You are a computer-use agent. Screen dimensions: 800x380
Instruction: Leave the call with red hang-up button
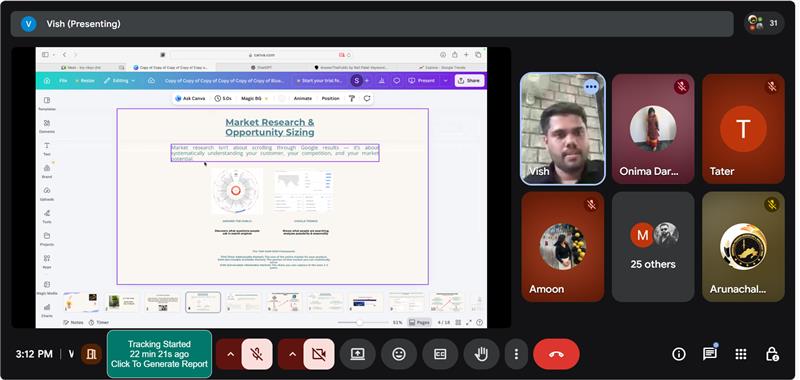tap(556, 354)
